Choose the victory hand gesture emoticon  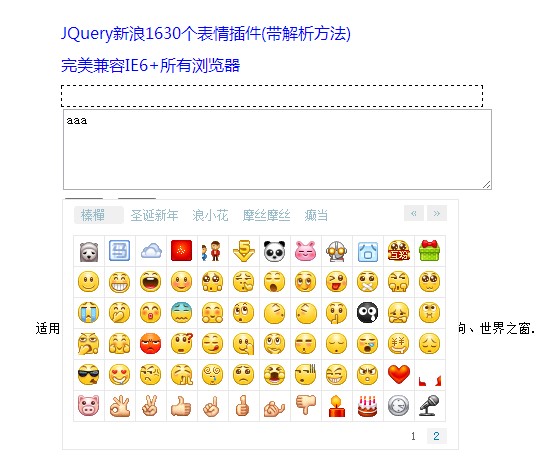click(x=150, y=405)
